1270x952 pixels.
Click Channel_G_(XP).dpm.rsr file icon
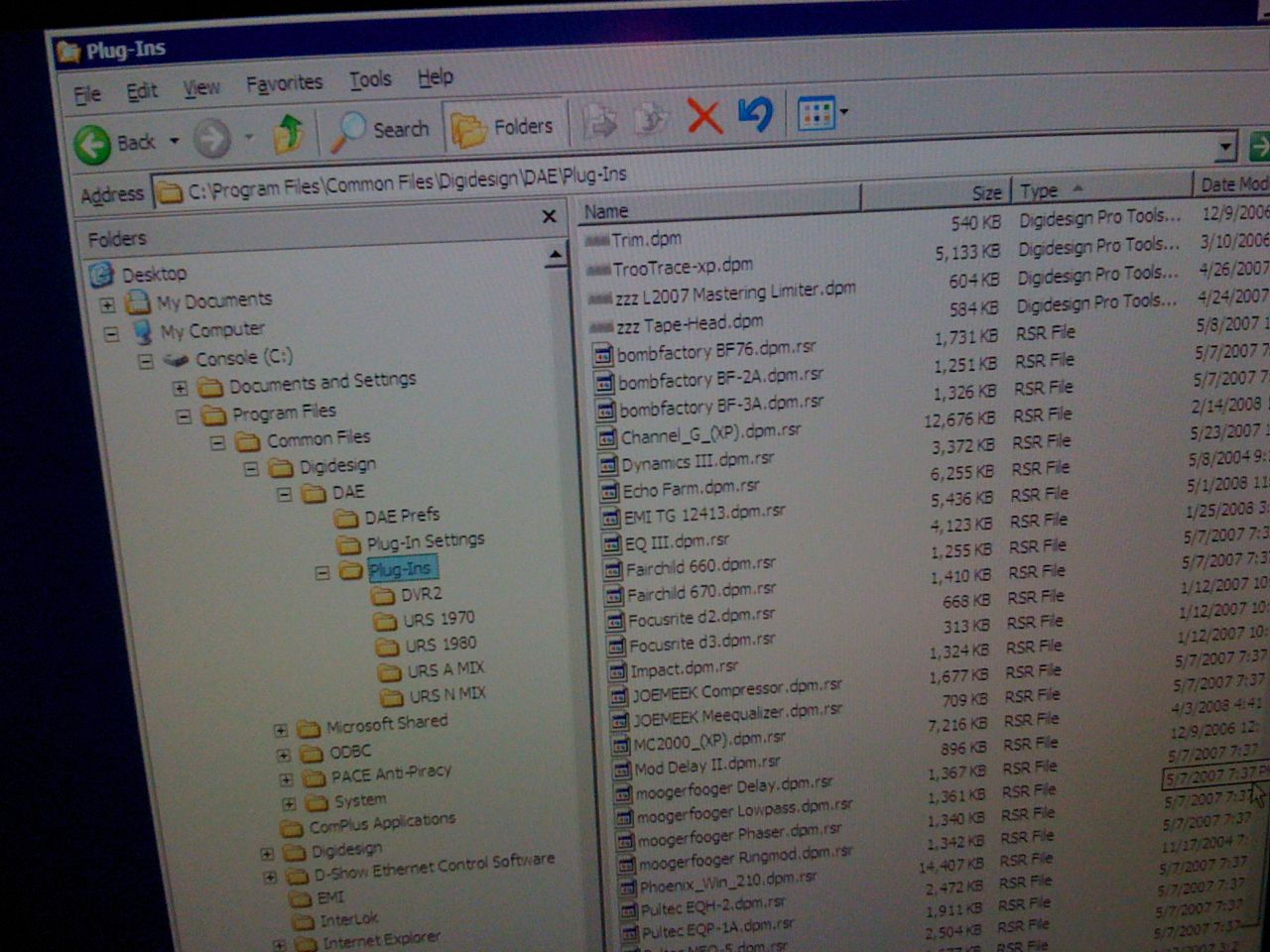tap(608, 437)
